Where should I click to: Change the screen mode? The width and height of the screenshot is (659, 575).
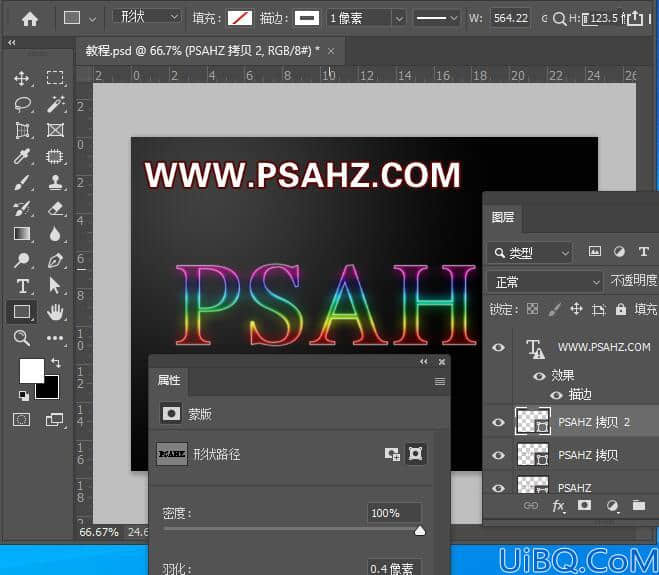[x=54, y=419]
